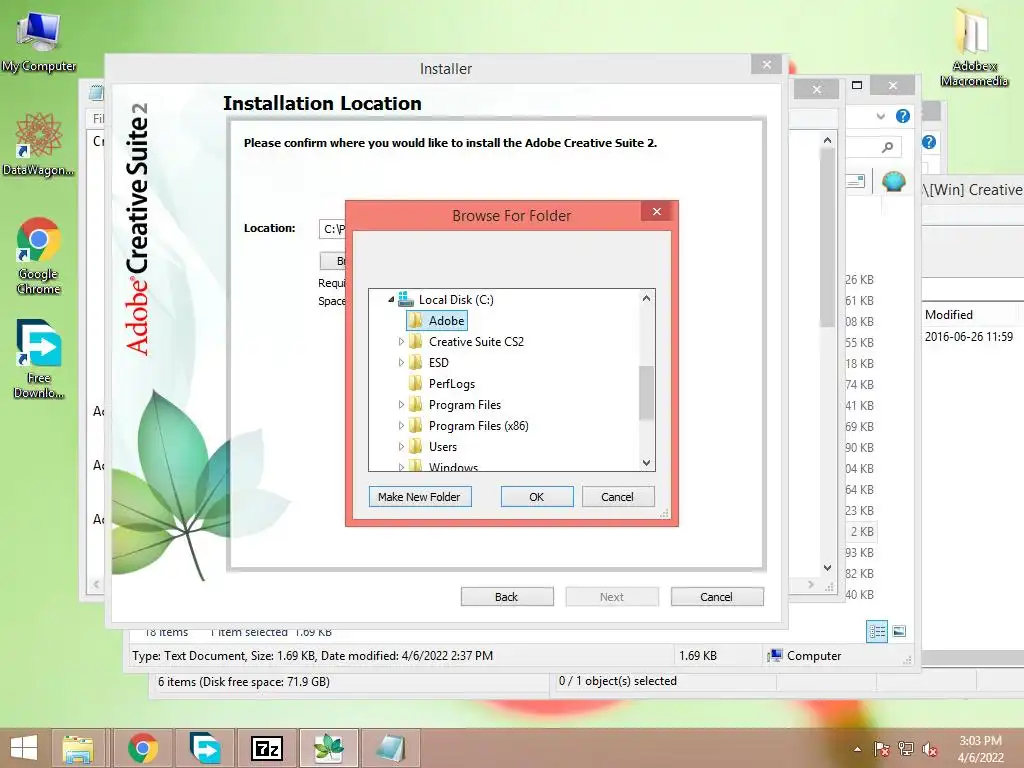Cancel the Browse For Folder dialog
The width and height of the screenshot is (1024, 768).
tap(617, 497)
